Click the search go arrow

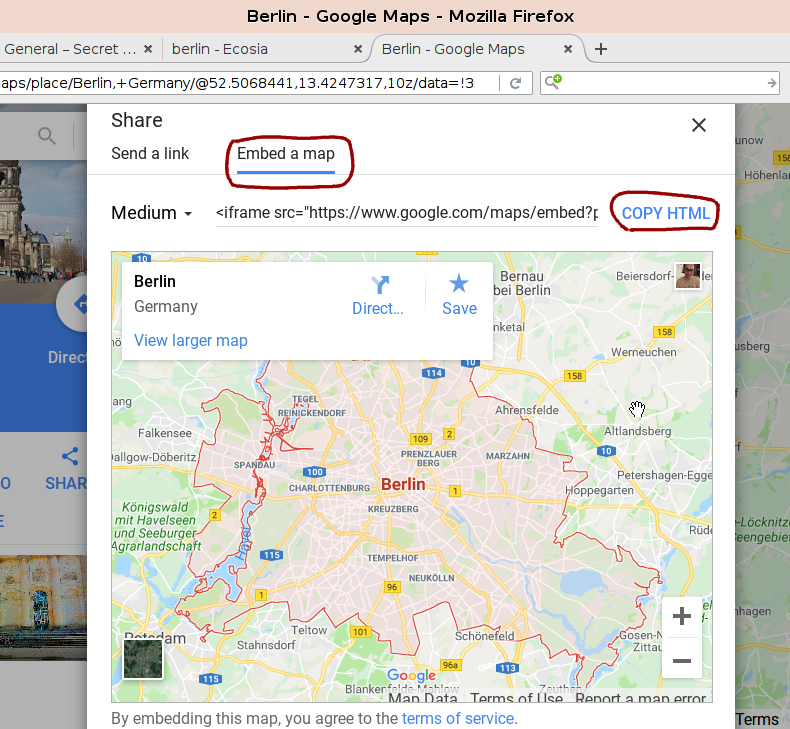[x=771, y=83]
